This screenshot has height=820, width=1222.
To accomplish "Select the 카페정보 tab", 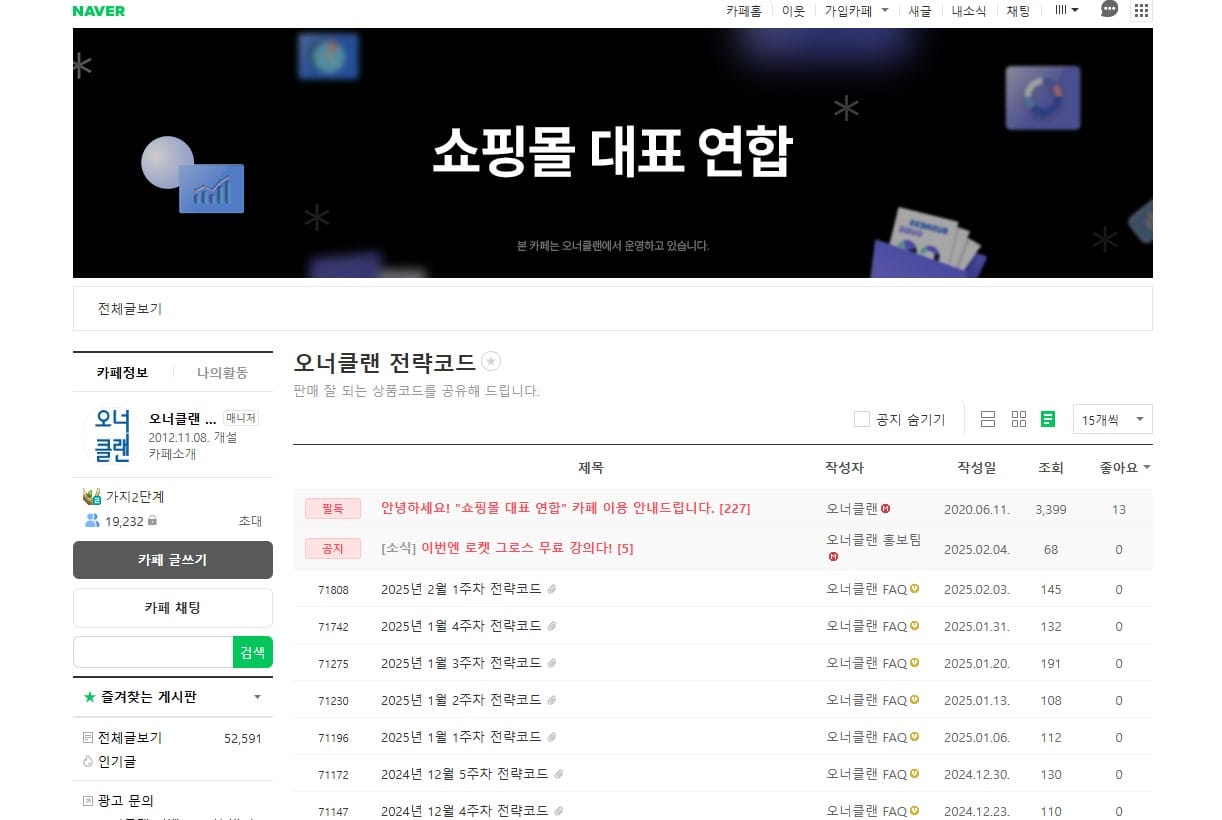I will (x=122, y=373).
